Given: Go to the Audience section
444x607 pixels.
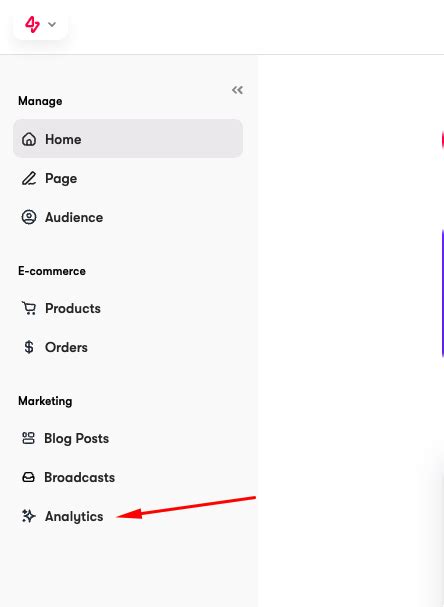Looking at the screenshot, I should tap(128, 217).
